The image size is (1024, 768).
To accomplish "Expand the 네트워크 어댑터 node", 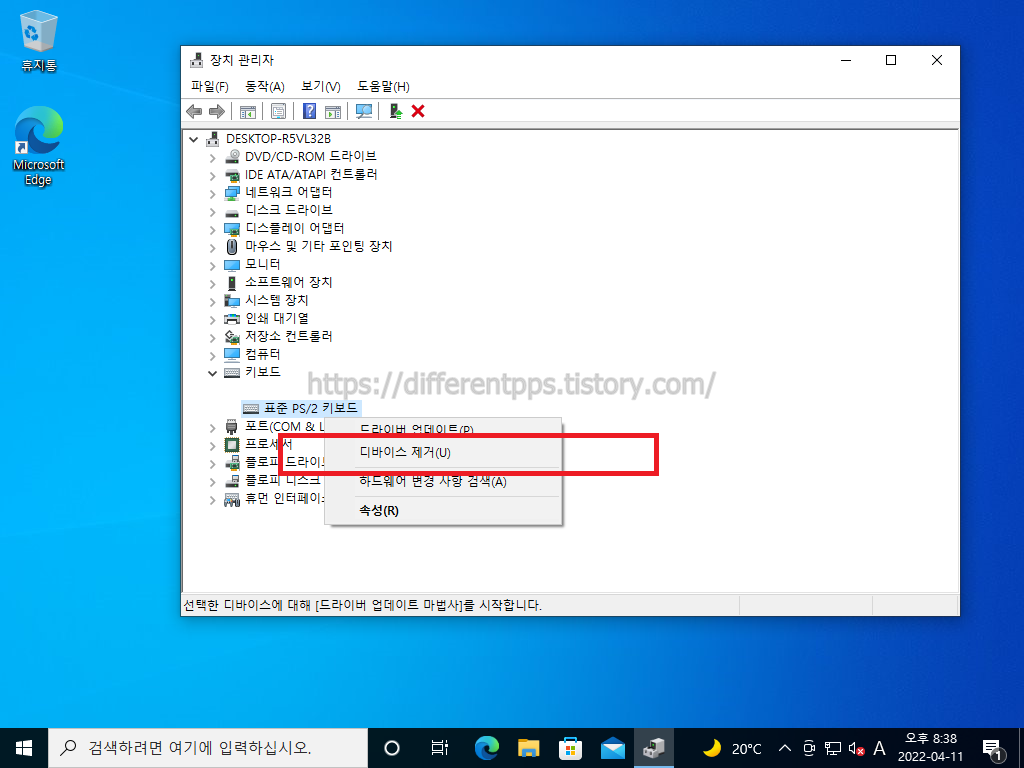I will (212, 194).
